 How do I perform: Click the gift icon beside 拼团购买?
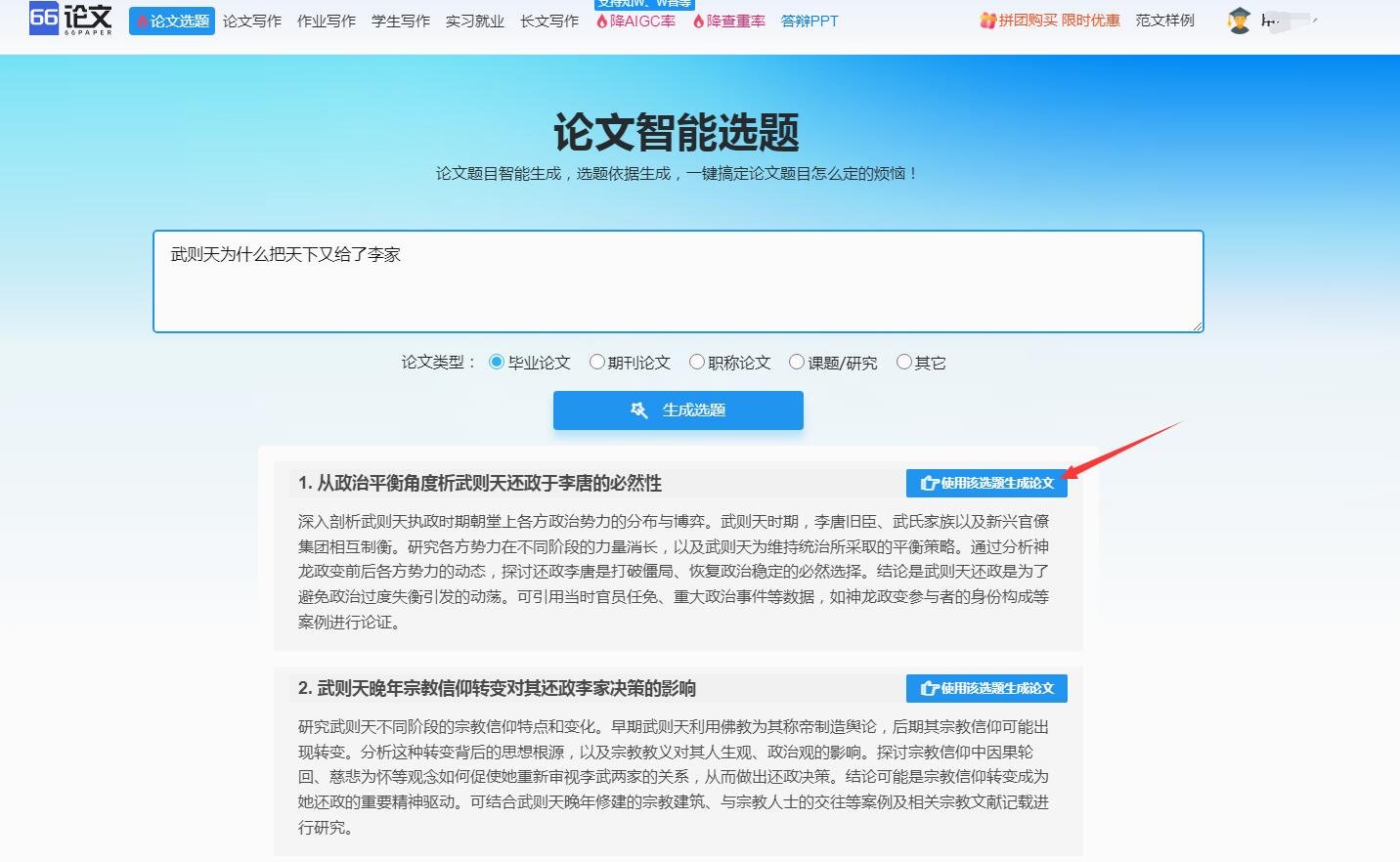(x=987, y=21)
